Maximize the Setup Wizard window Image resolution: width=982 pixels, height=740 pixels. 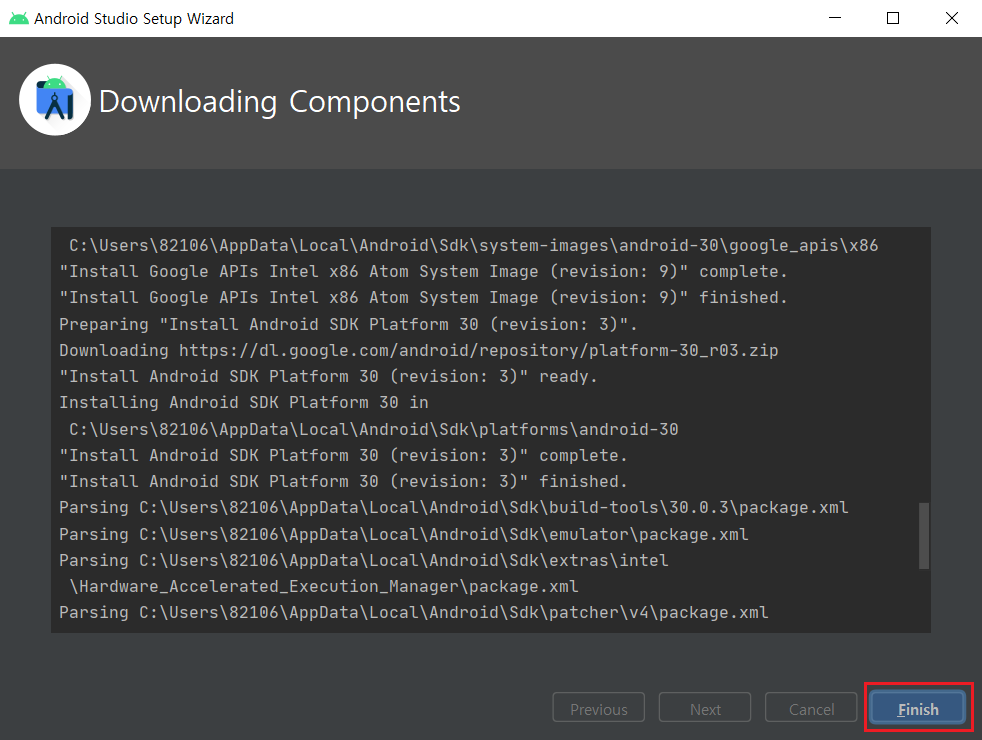coord(893,18)
